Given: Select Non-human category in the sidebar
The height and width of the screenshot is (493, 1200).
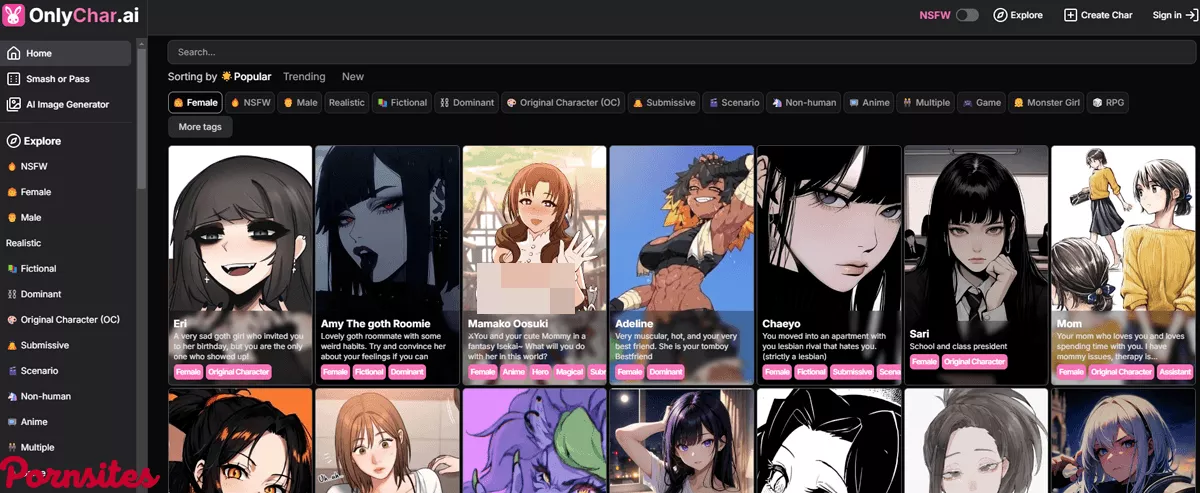Looking at the screenshot, I should [x=45, y=396].
